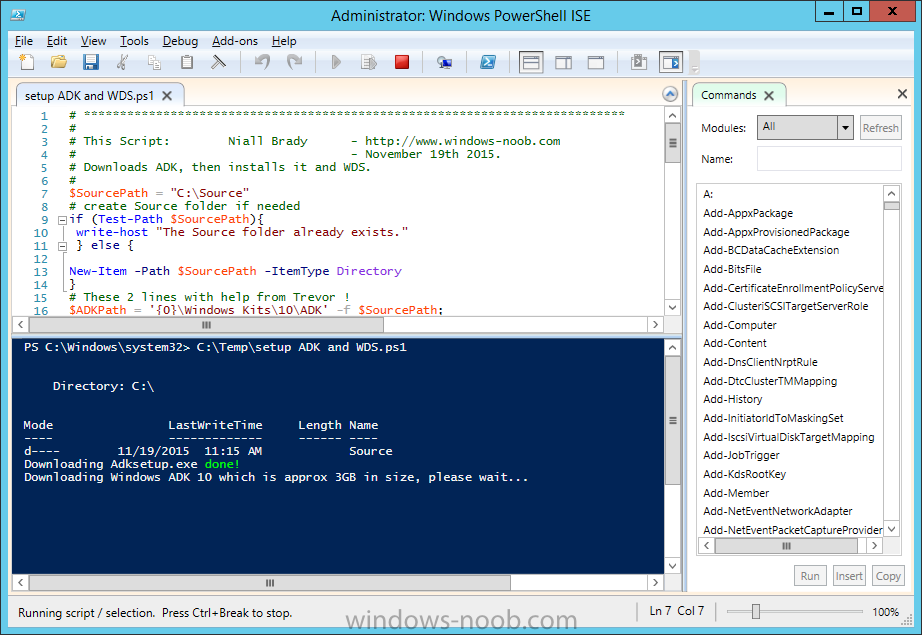This screenshot has height=635, width=922.
Task: Select the setup ADK and WDS.ps1 tab
Action: tap(89, 95)
